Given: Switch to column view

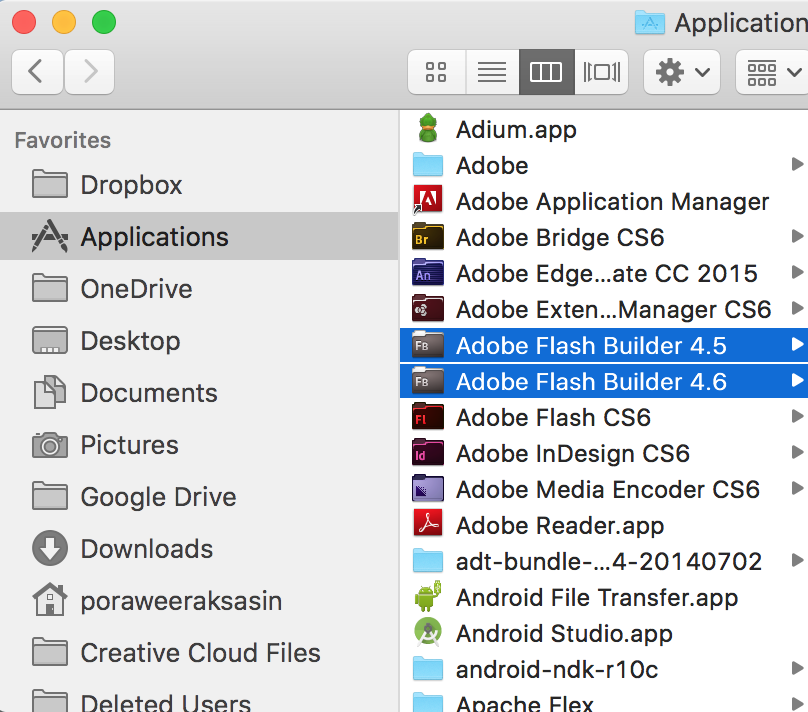Looking at the screenshot, I should 546,72.
